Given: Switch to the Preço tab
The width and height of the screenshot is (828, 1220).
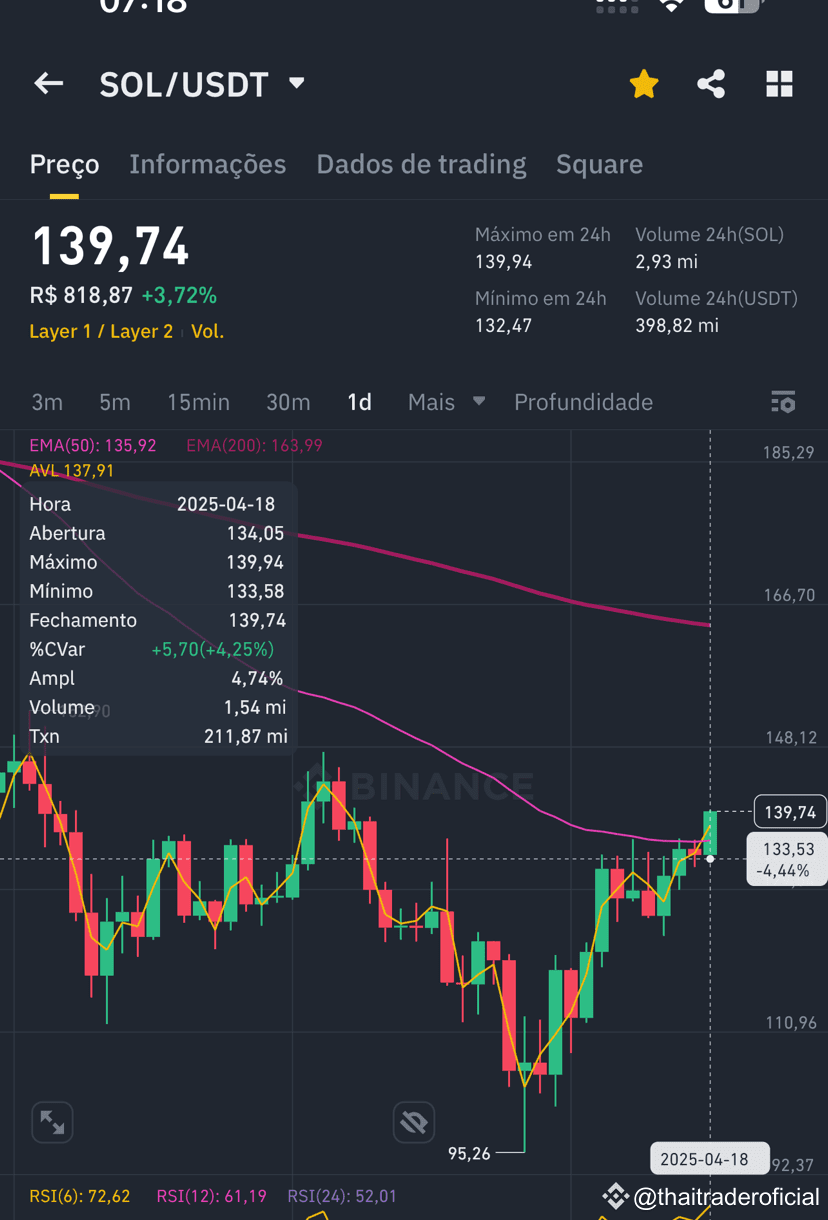Looking at the screenshot, I should coord(64,164).
